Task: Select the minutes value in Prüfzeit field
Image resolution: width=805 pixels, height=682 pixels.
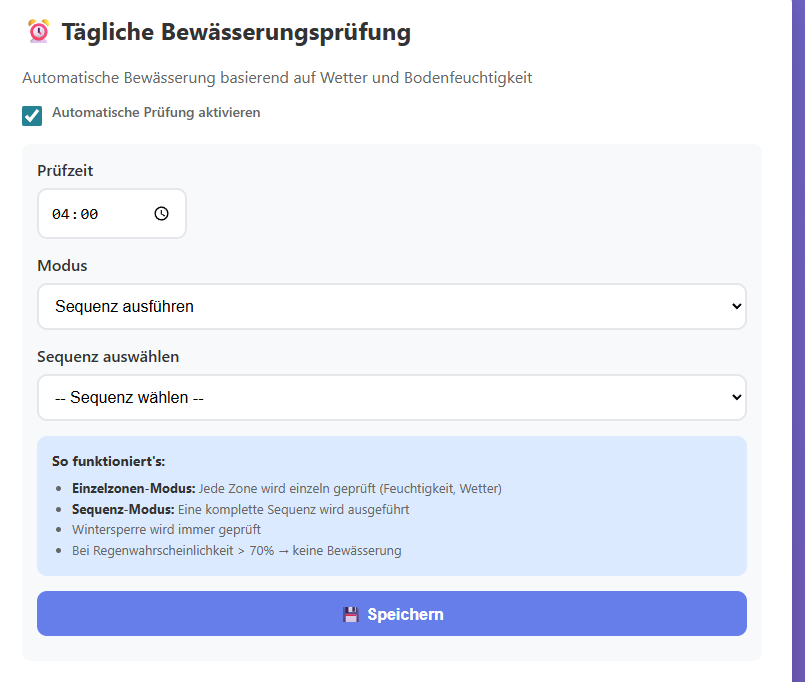Action: pyautogui.click(x=89, y=215)
